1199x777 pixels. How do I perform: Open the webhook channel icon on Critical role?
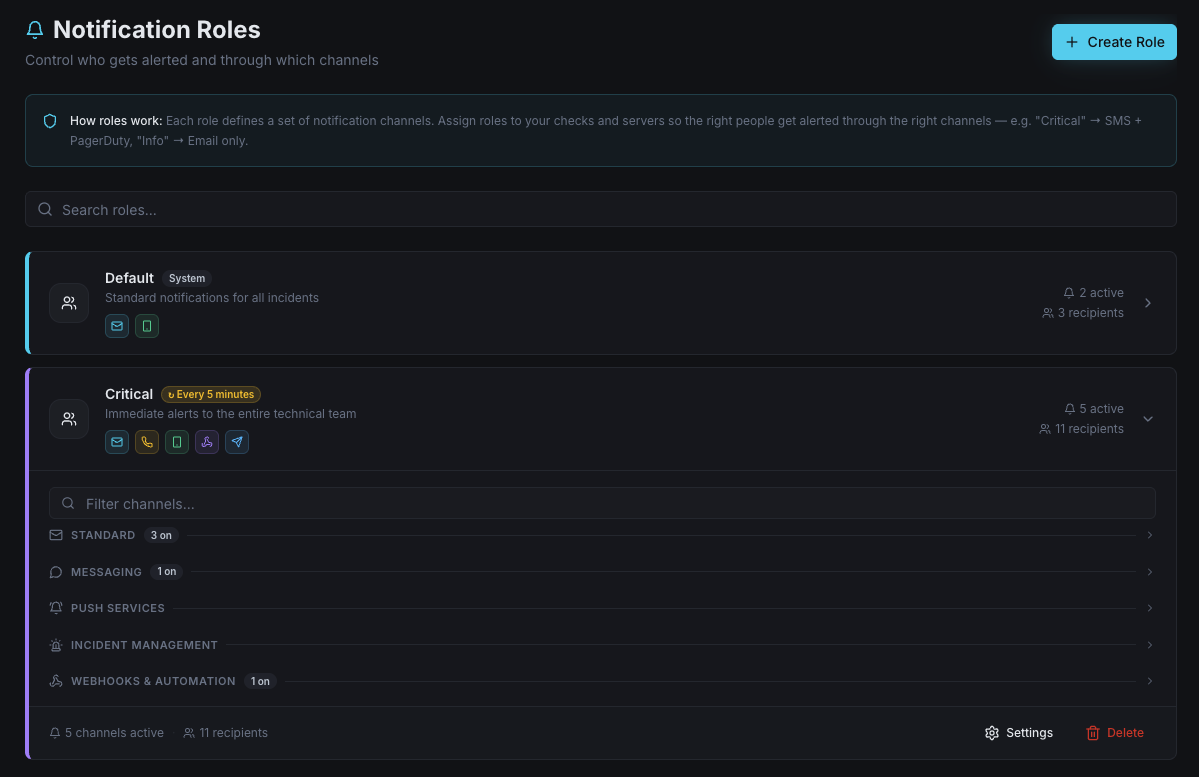tap(207, 441)
